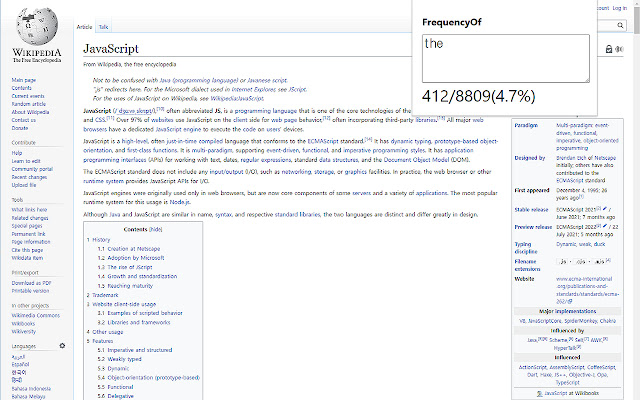
Task: Hide the Contents table using the hide link
Action: click(x=155, y=229)
